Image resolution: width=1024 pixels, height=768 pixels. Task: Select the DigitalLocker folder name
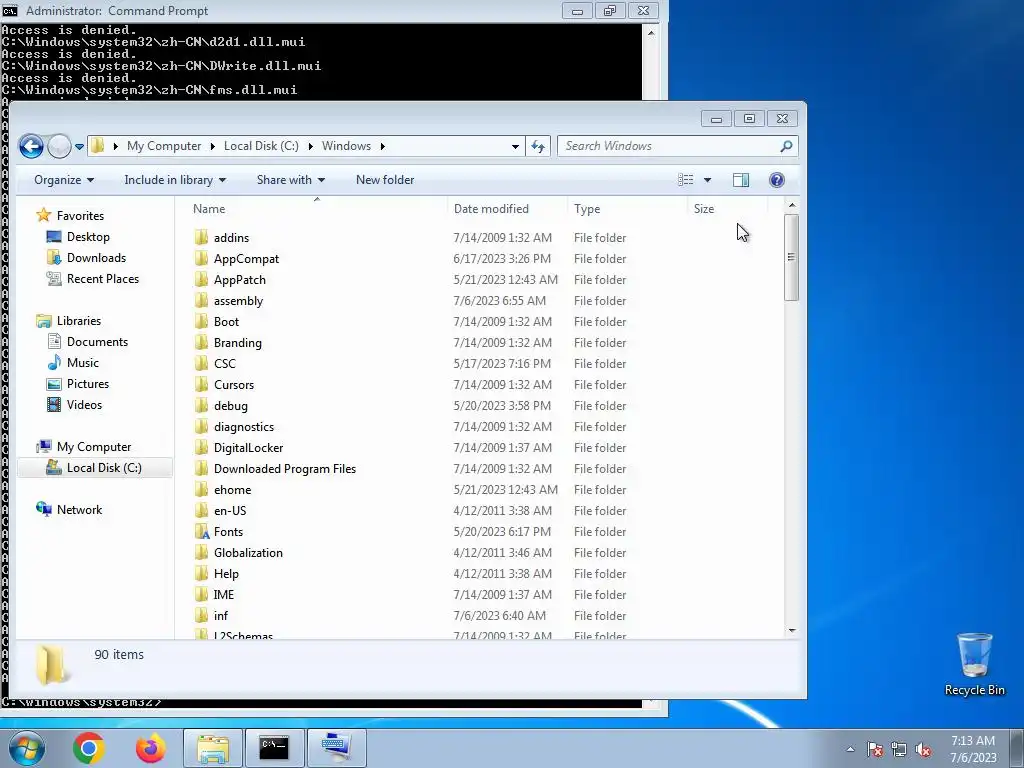pos(248,447)
